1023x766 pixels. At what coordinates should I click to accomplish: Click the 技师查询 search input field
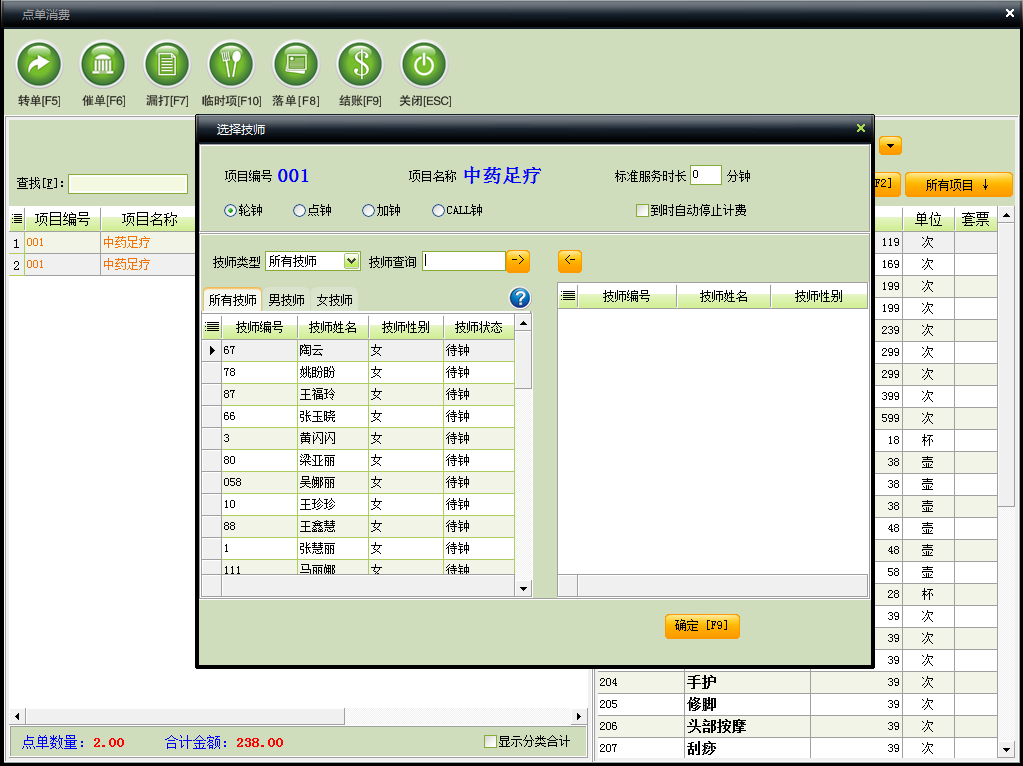pos(464,261)
